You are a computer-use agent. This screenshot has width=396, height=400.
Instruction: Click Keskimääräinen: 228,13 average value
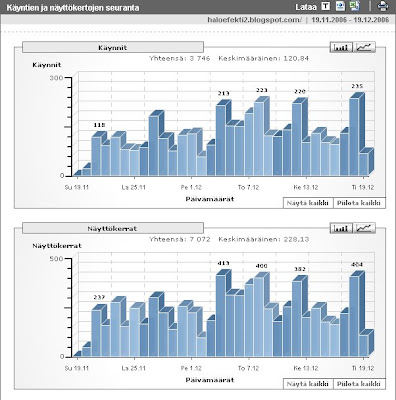click(263, 239)
